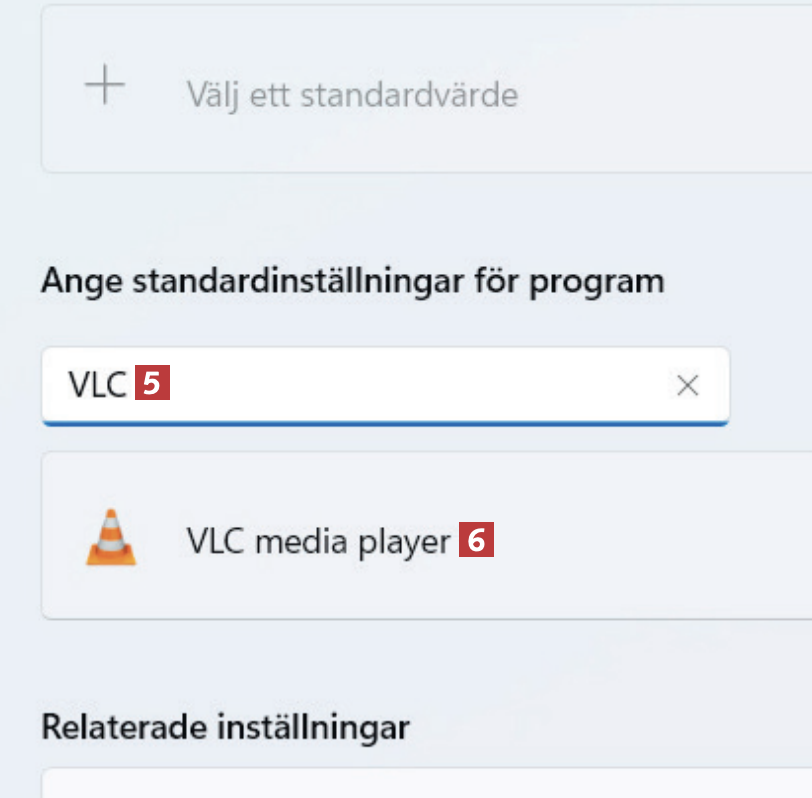This screenshot has height=798, width=812.
Task: Click empty space right of 'Välj ett standardvärde'
Action: [x=660, y=96]
